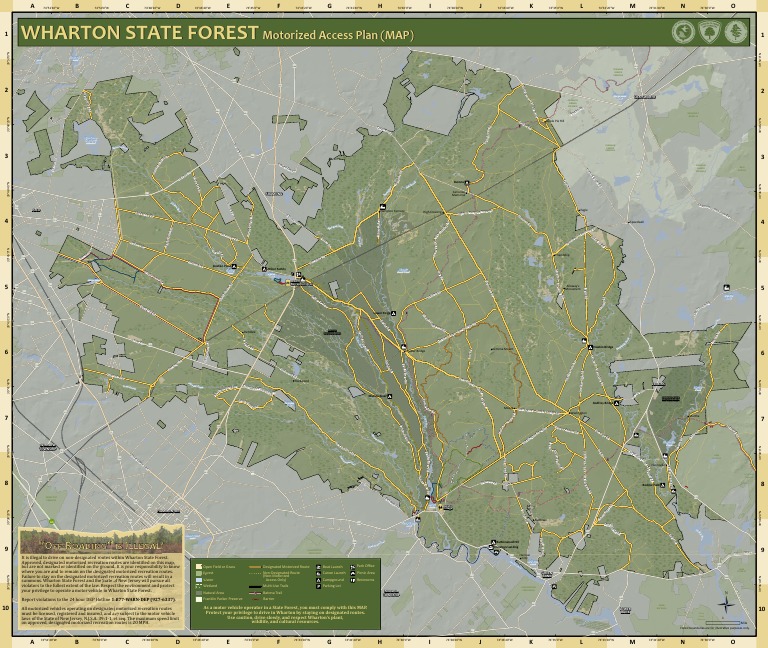The width and height of the screenshot is (768, 648).
Task: Click the Park Office icon in the legend
Action: [353, 567]
